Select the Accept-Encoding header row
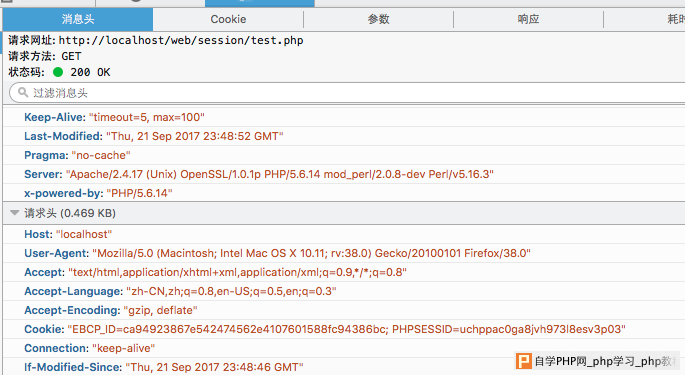Screen dimensions: 685x375 pyautogui.click(x=344, y=310)
